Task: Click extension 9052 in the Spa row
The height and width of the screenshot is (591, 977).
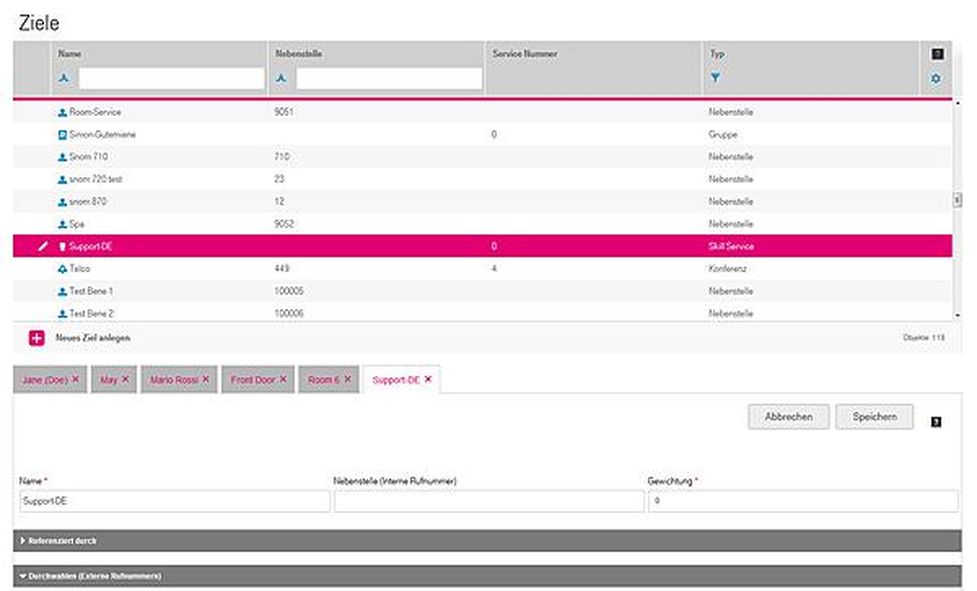Action: click(284, 224)
